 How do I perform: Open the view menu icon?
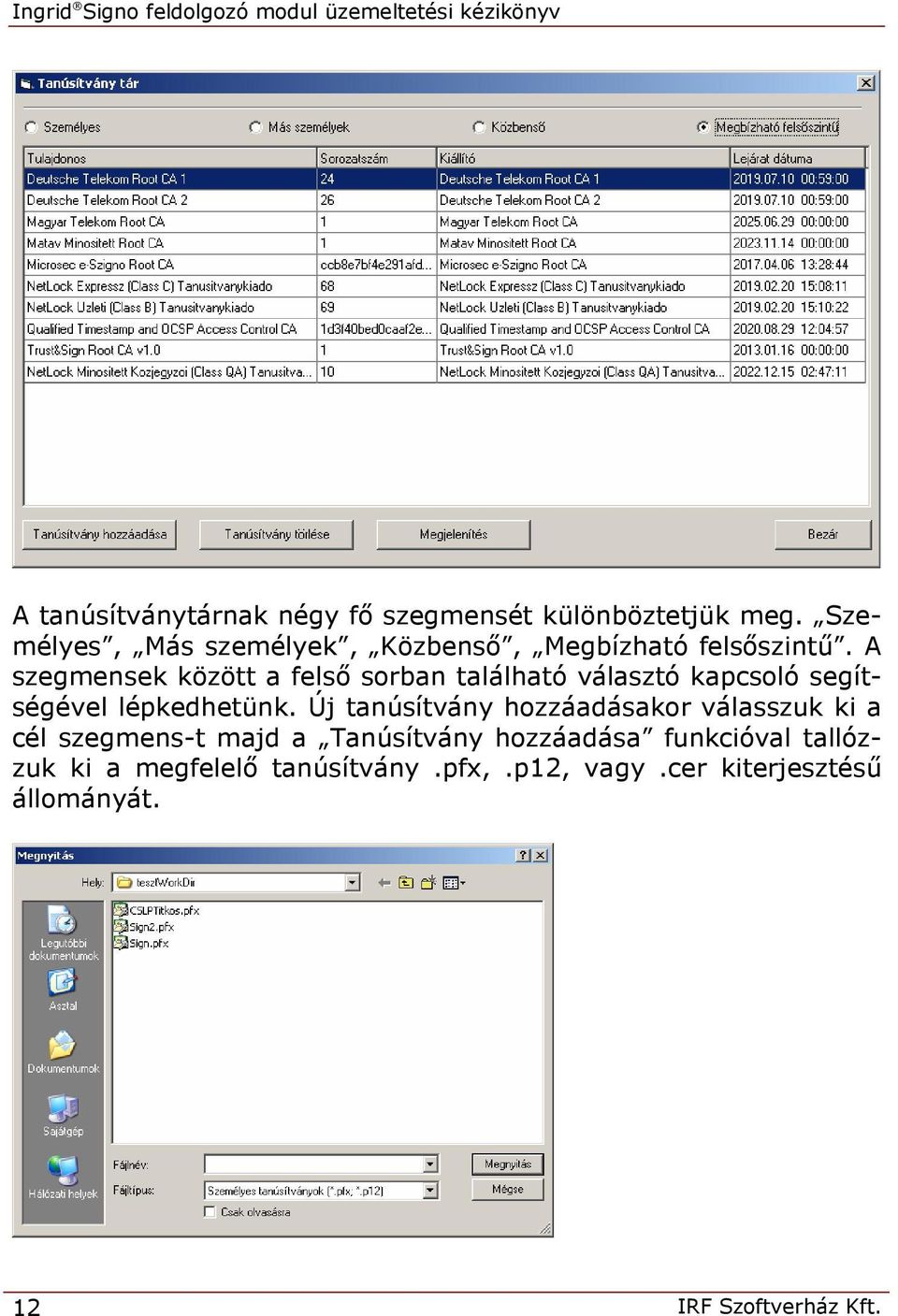point(454,882)
